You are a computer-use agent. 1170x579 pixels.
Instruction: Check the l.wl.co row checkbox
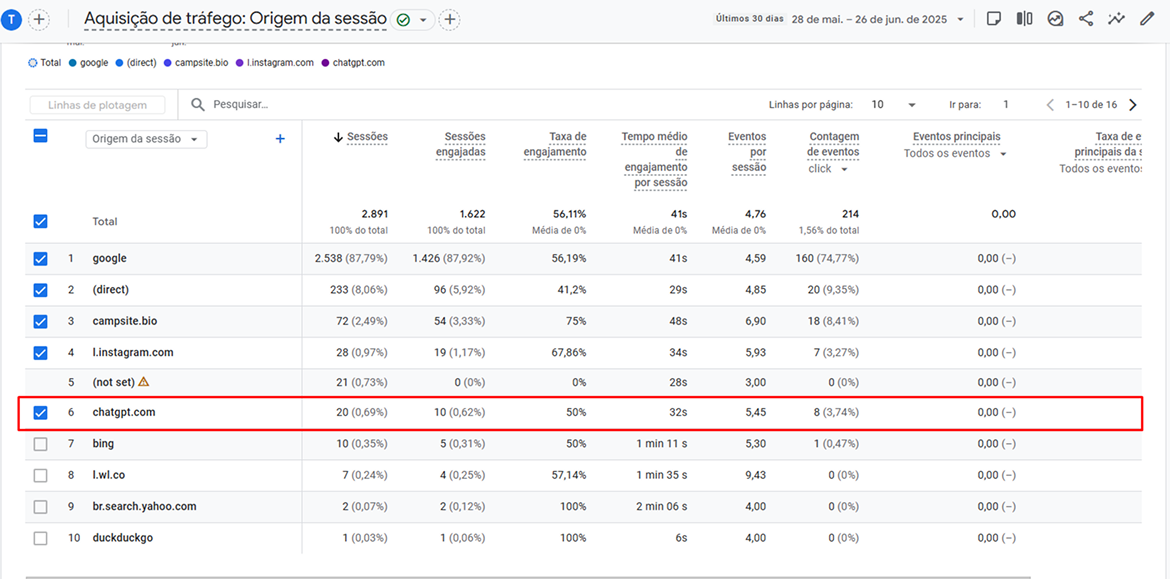41,475
